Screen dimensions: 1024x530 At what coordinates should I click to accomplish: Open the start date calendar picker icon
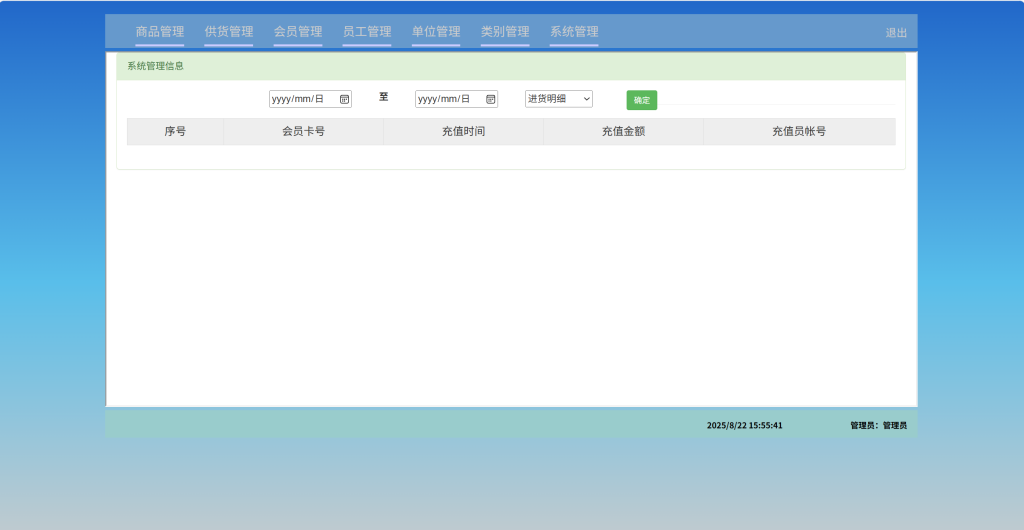click(x=344, y=99)
